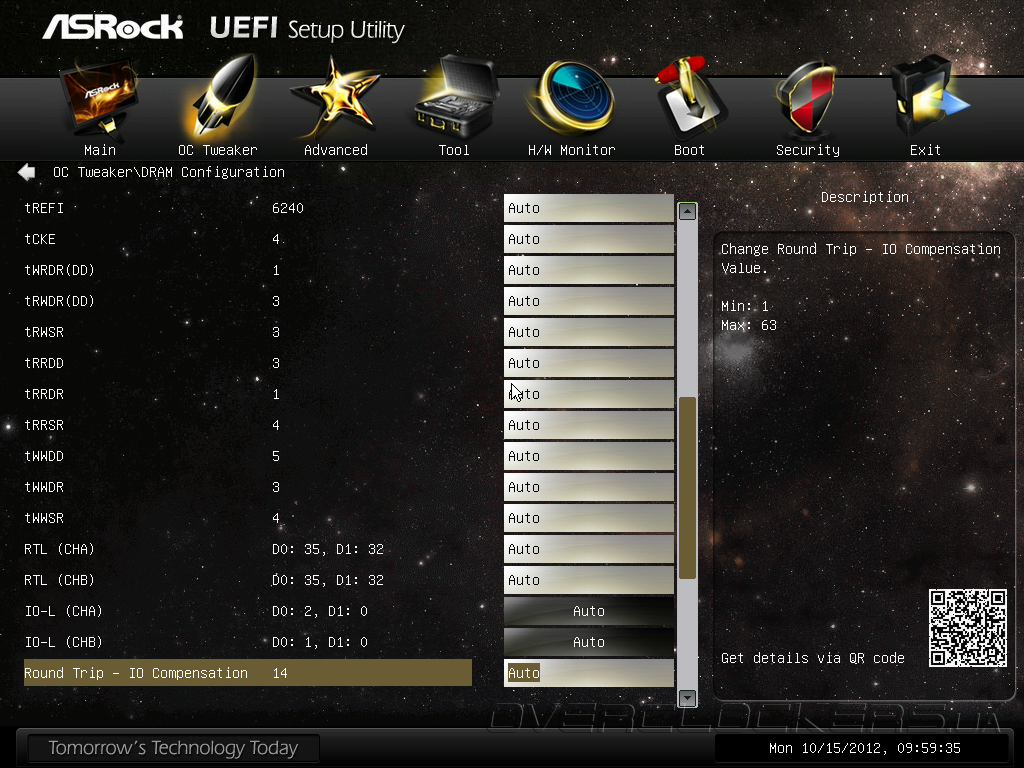Click the tREFI Auto value field
Viewport: 1024px width, 768px height.
(588, 208)
